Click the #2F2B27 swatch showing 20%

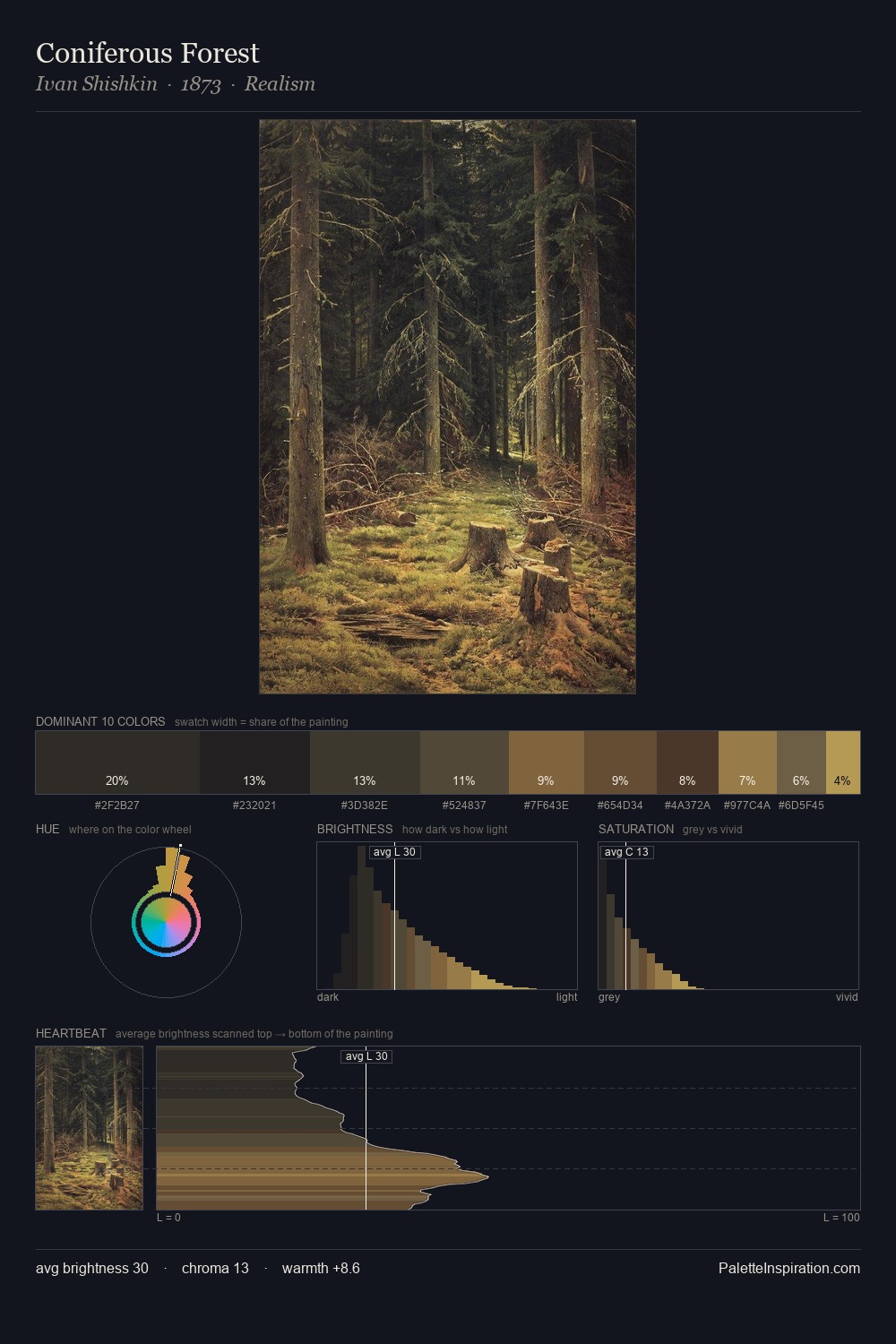(x=117, y=762)
